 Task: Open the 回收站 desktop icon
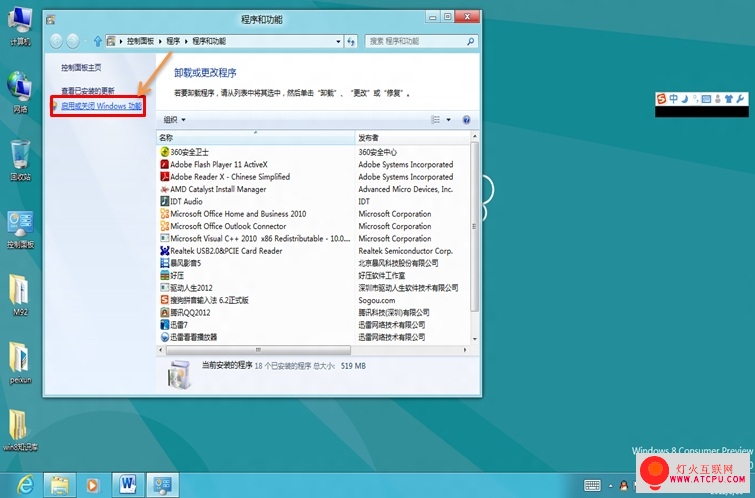tap(20, 160)
